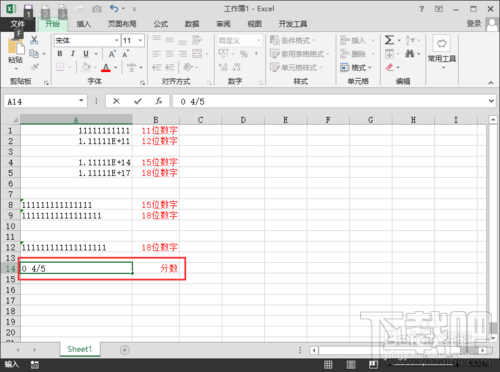Click the fill color bucket icon
This screenshot has height=372, width=500.
click(86, 67)
